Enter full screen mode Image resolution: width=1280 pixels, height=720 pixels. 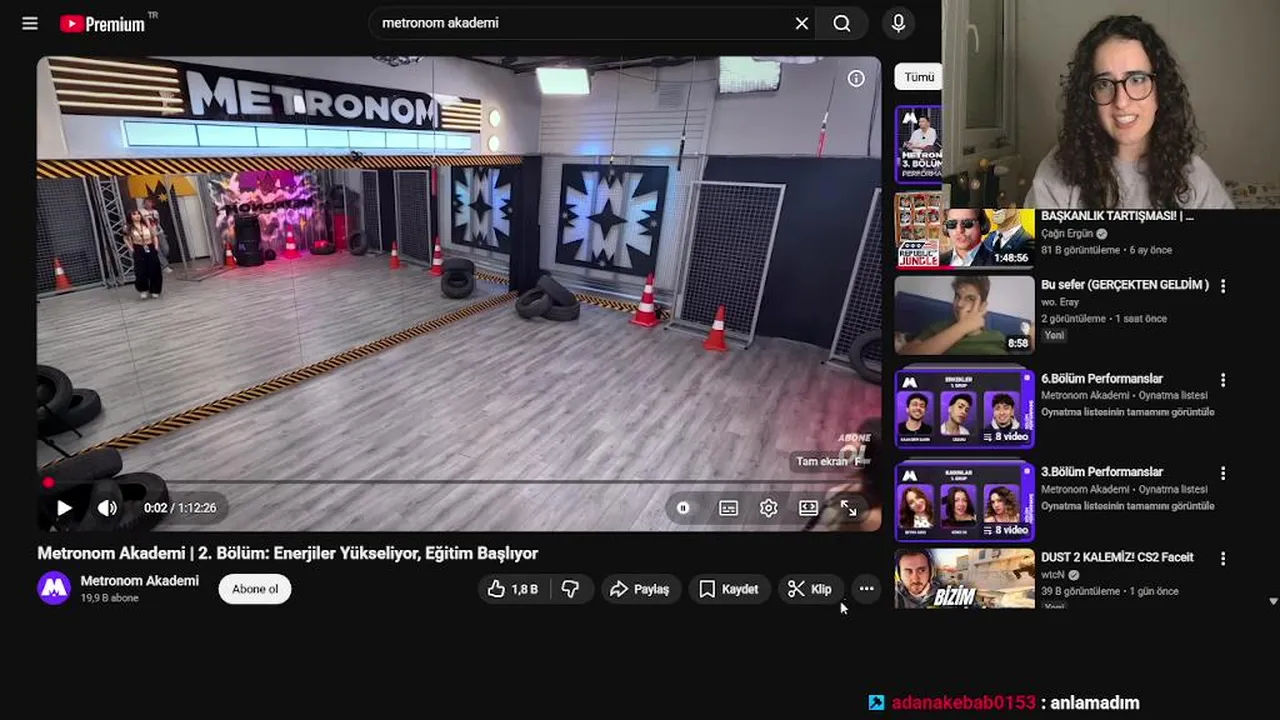pyautogui.click(x=848, y=508)
